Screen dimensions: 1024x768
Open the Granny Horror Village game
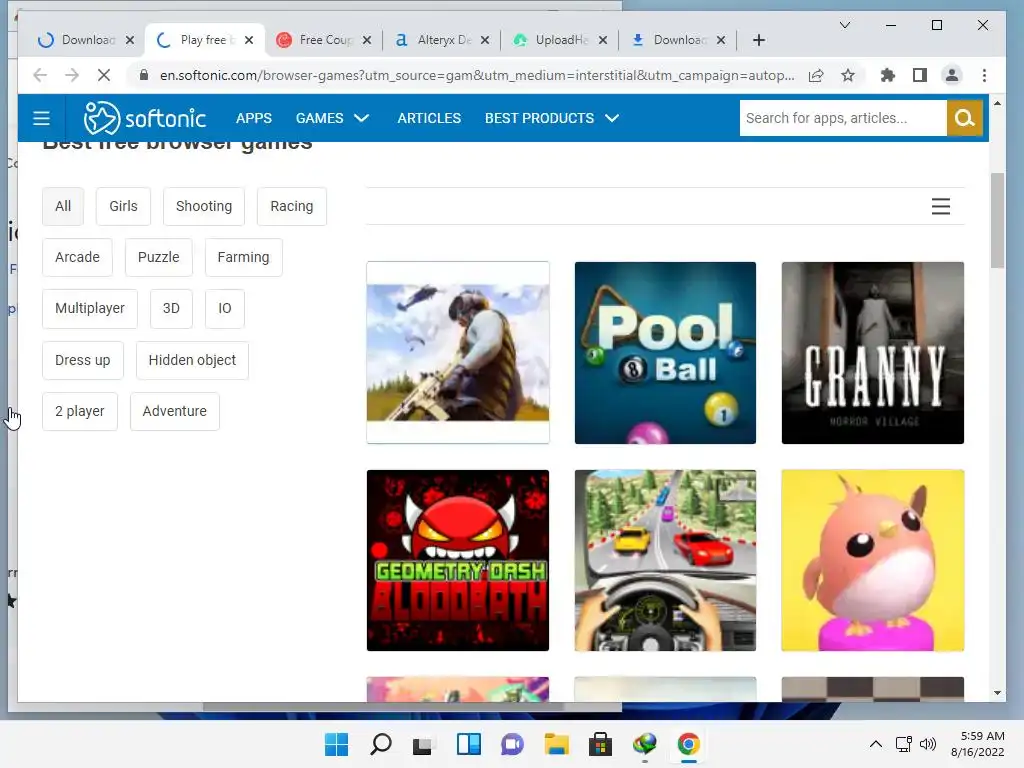point(872,353)
